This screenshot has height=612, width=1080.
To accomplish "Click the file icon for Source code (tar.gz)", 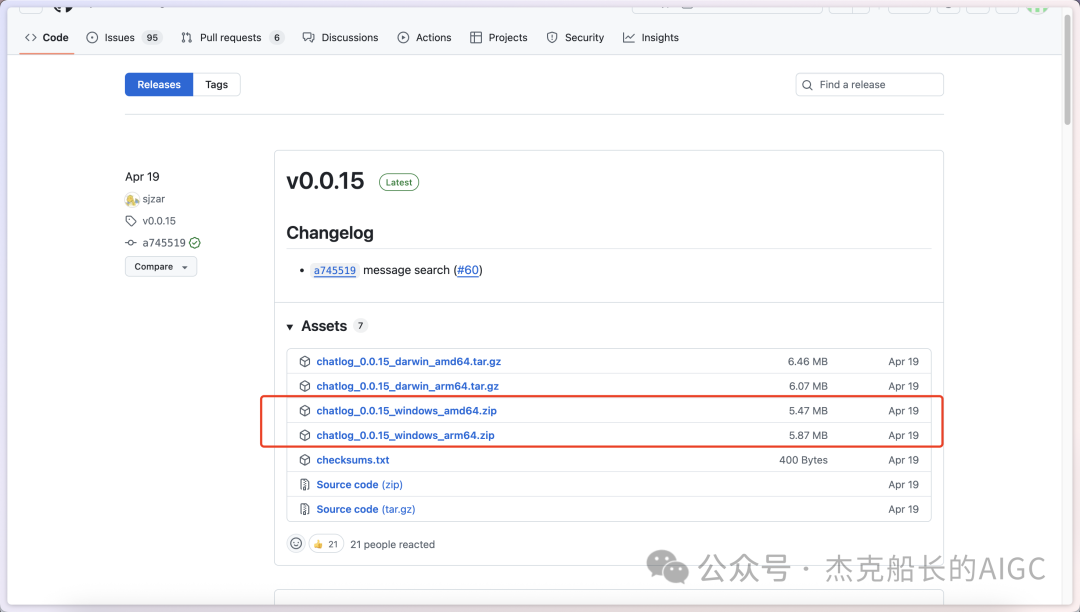I will [304, 509].
